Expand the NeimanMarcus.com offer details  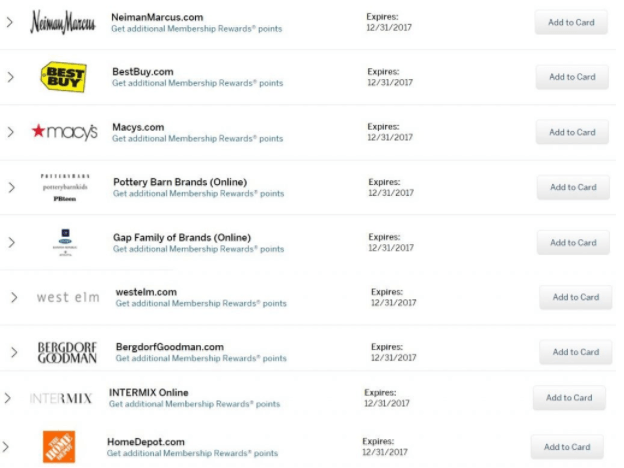[10, 22]
